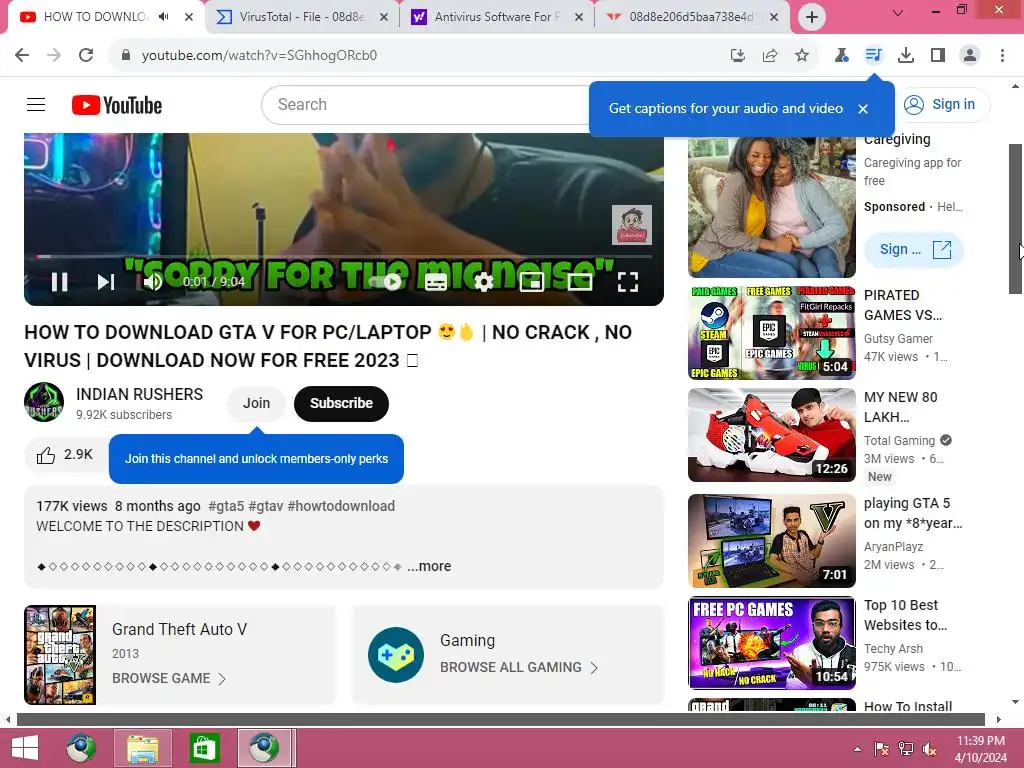This screenshot has height=768, width=1024.
Task: Switch to Antivirus Software tab
Action: click(x=496, y=17)
